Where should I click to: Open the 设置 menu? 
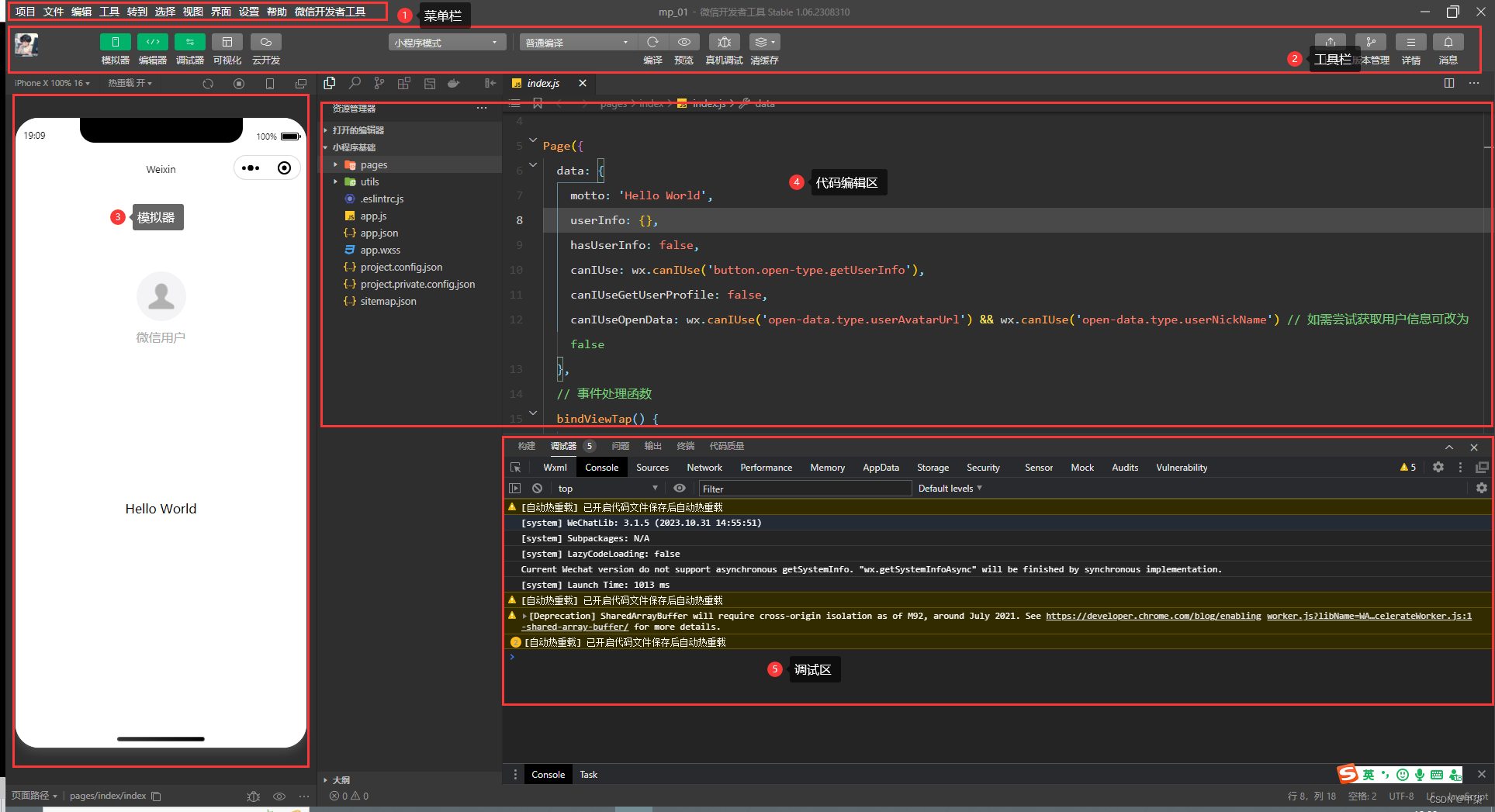(249, 12)
